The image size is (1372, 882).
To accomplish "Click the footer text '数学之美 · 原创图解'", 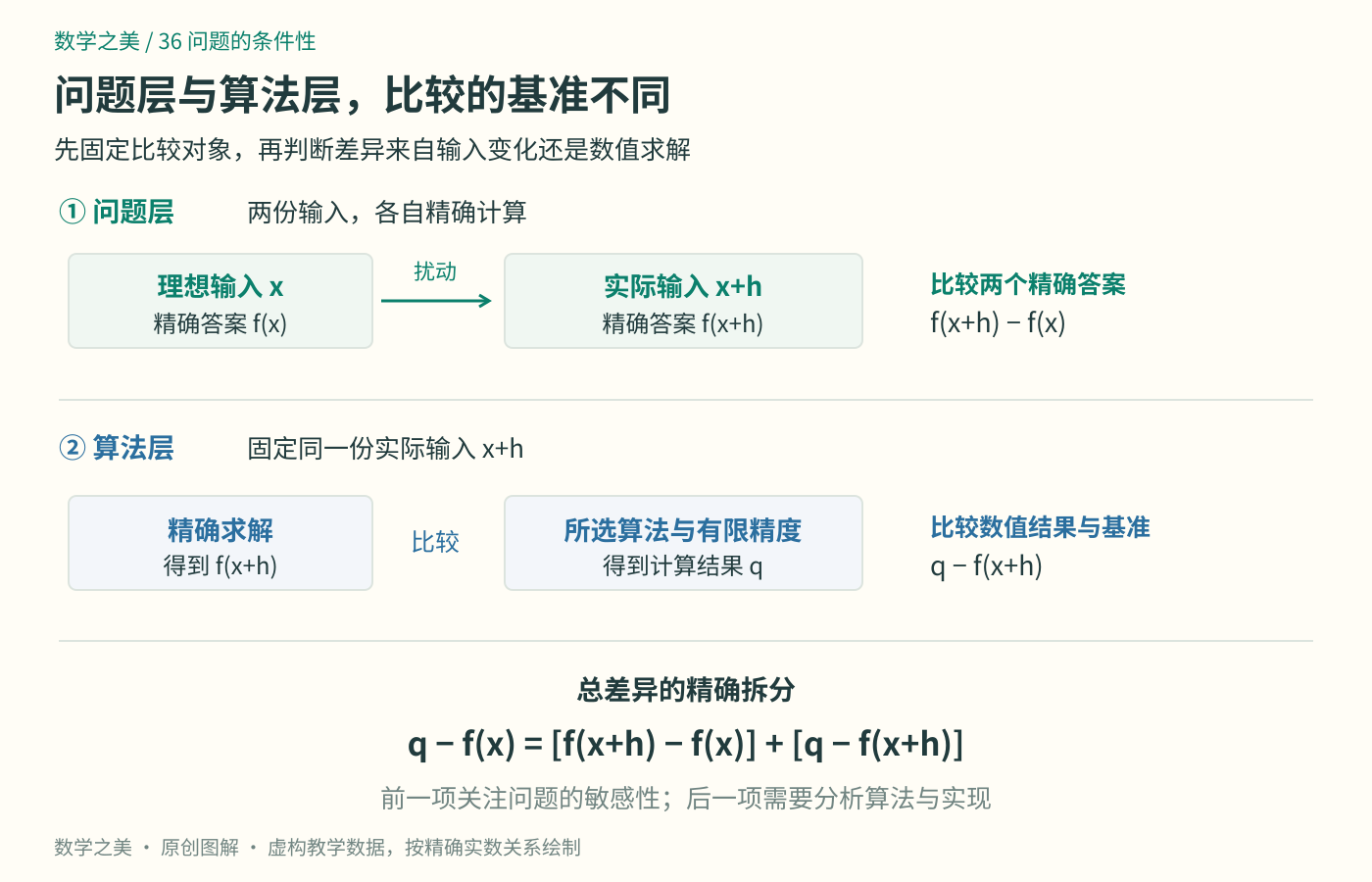I will [147, 848].
